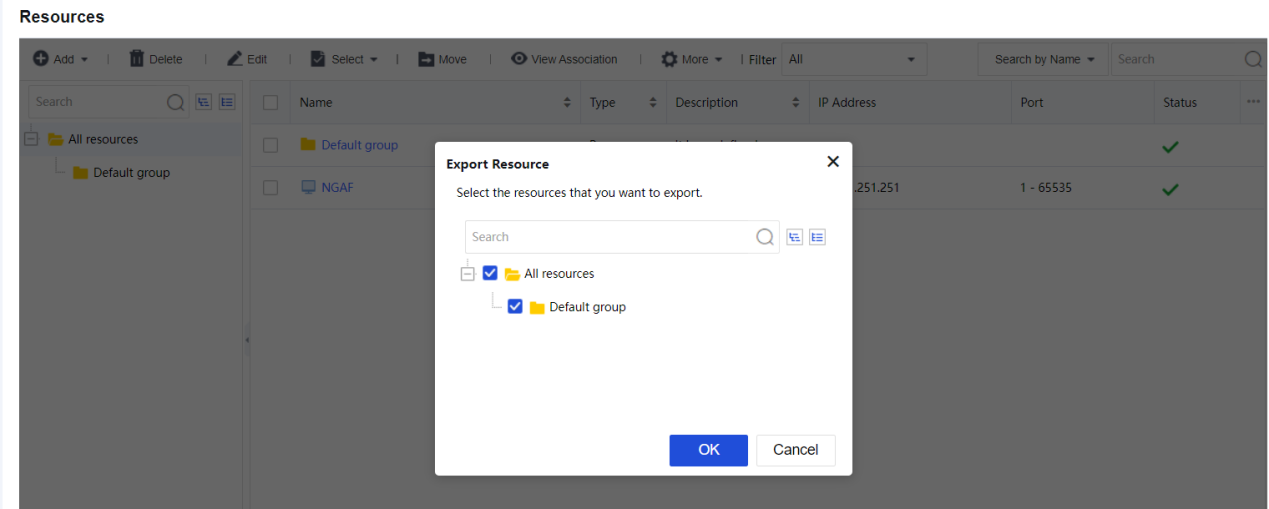
Task: Uncheck the Default group checkbox in dialog
Action: coord(515,307)
